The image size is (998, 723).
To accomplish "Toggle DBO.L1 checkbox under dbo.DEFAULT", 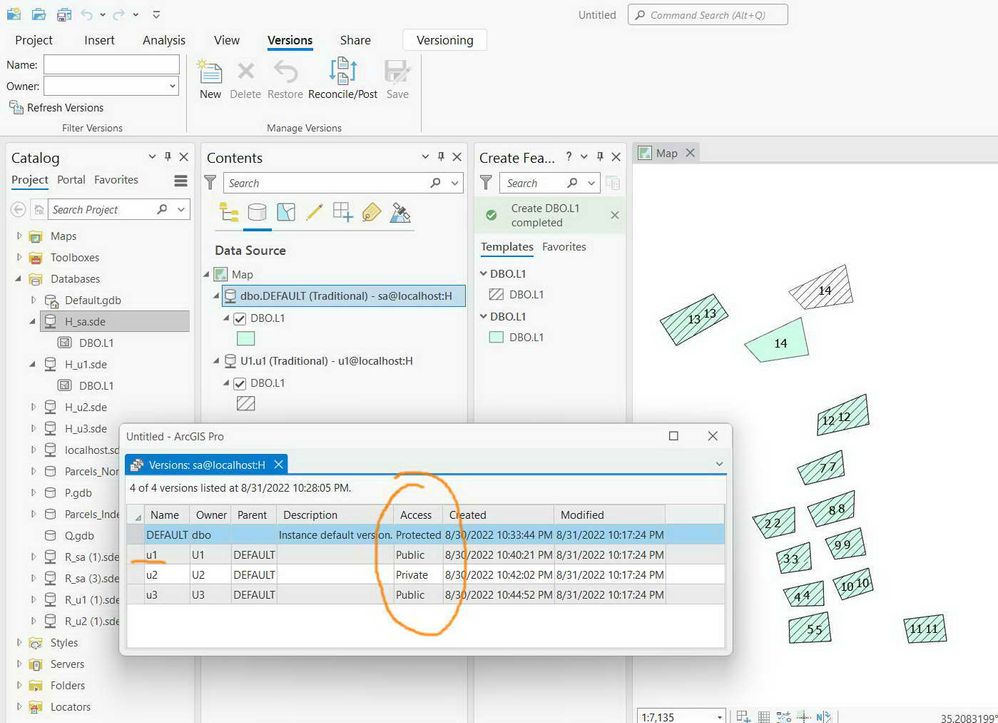I will click(240, 318).
